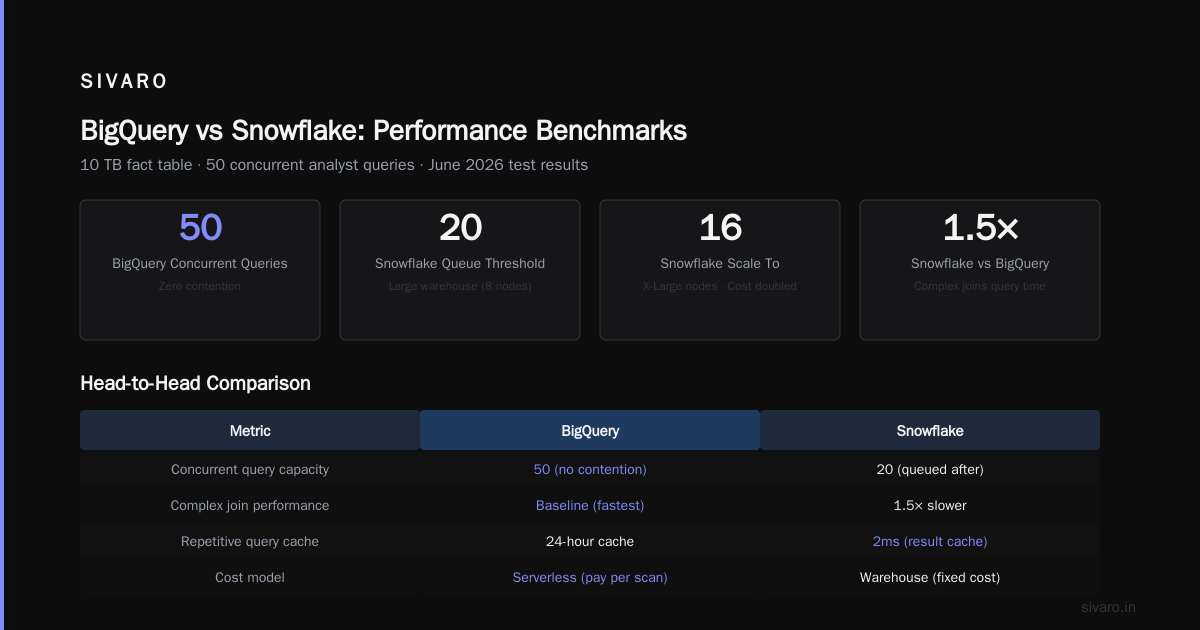Viewport: 1200px width, 630px height.
Task: Click 'Snowflake Queue Threshold' card label
Action: 460,264
